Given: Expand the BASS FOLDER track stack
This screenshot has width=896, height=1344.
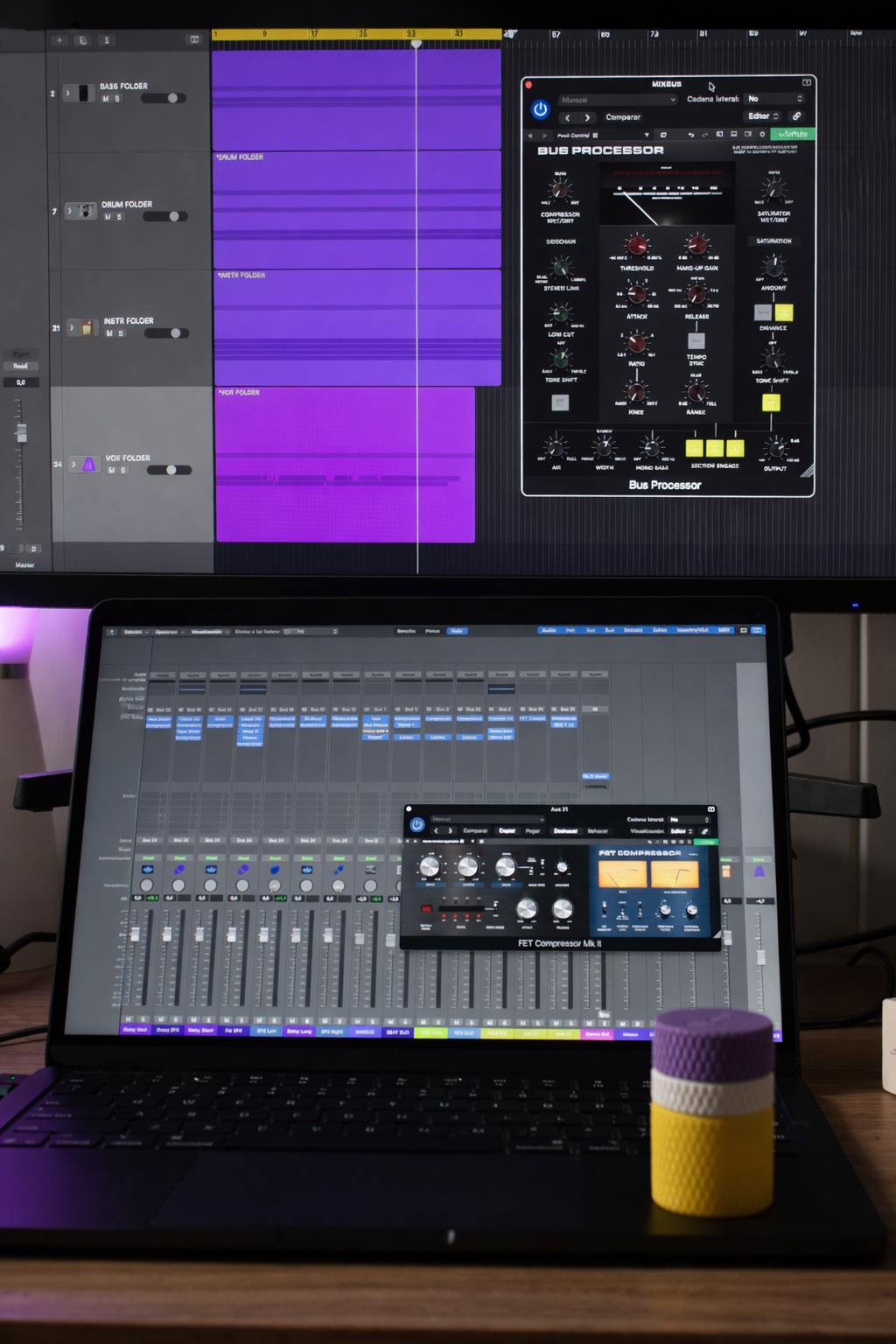Looking at the screenshot, I should (x=67, y=93).
